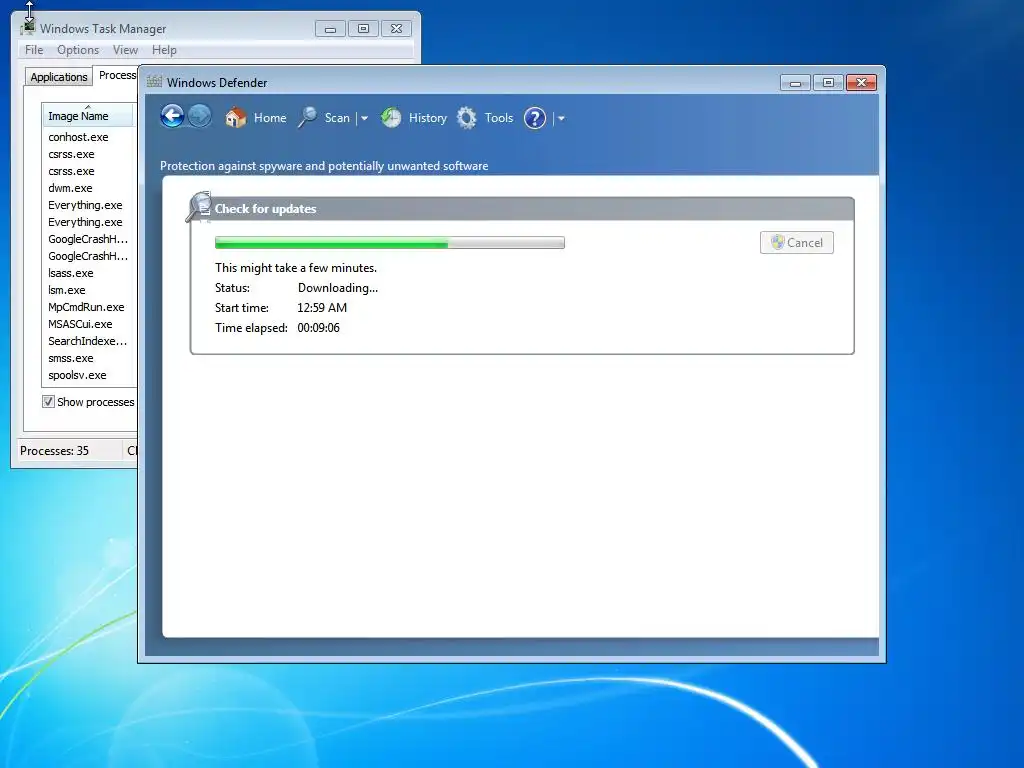Screen dimensions: 1024x768
Task: Open the View menu in Task Manager
Action: click(x=125, y=50)
